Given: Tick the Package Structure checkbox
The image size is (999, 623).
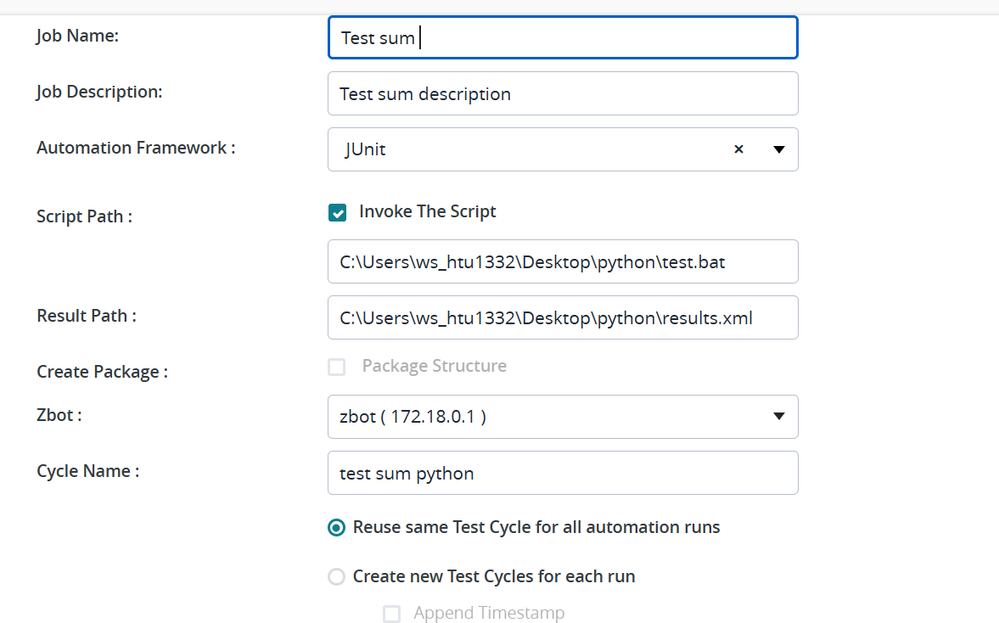Looking at the screenshot, I should pyautogui.click(x=337, y=367).
